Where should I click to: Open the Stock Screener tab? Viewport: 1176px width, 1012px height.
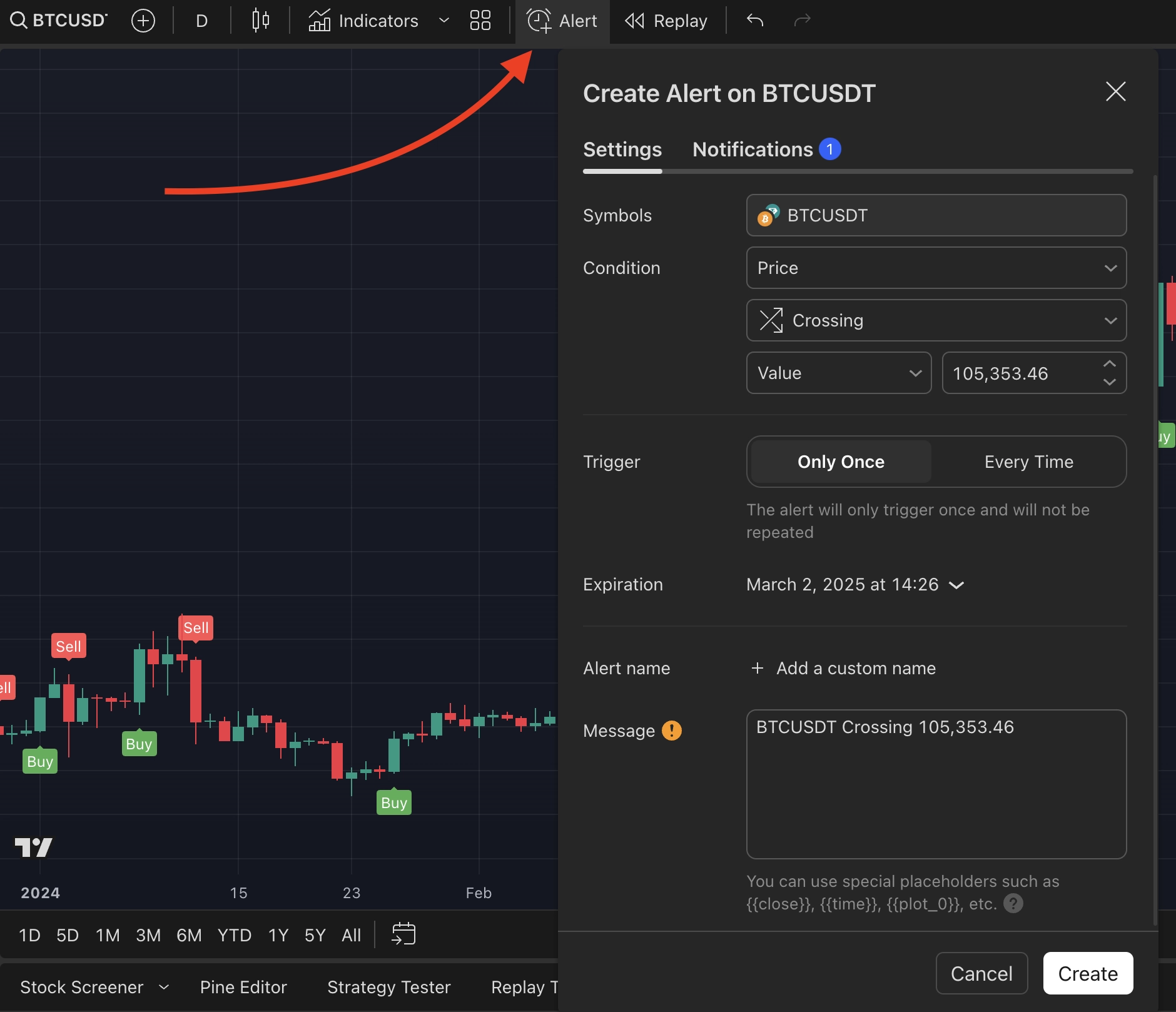point(81,987)
